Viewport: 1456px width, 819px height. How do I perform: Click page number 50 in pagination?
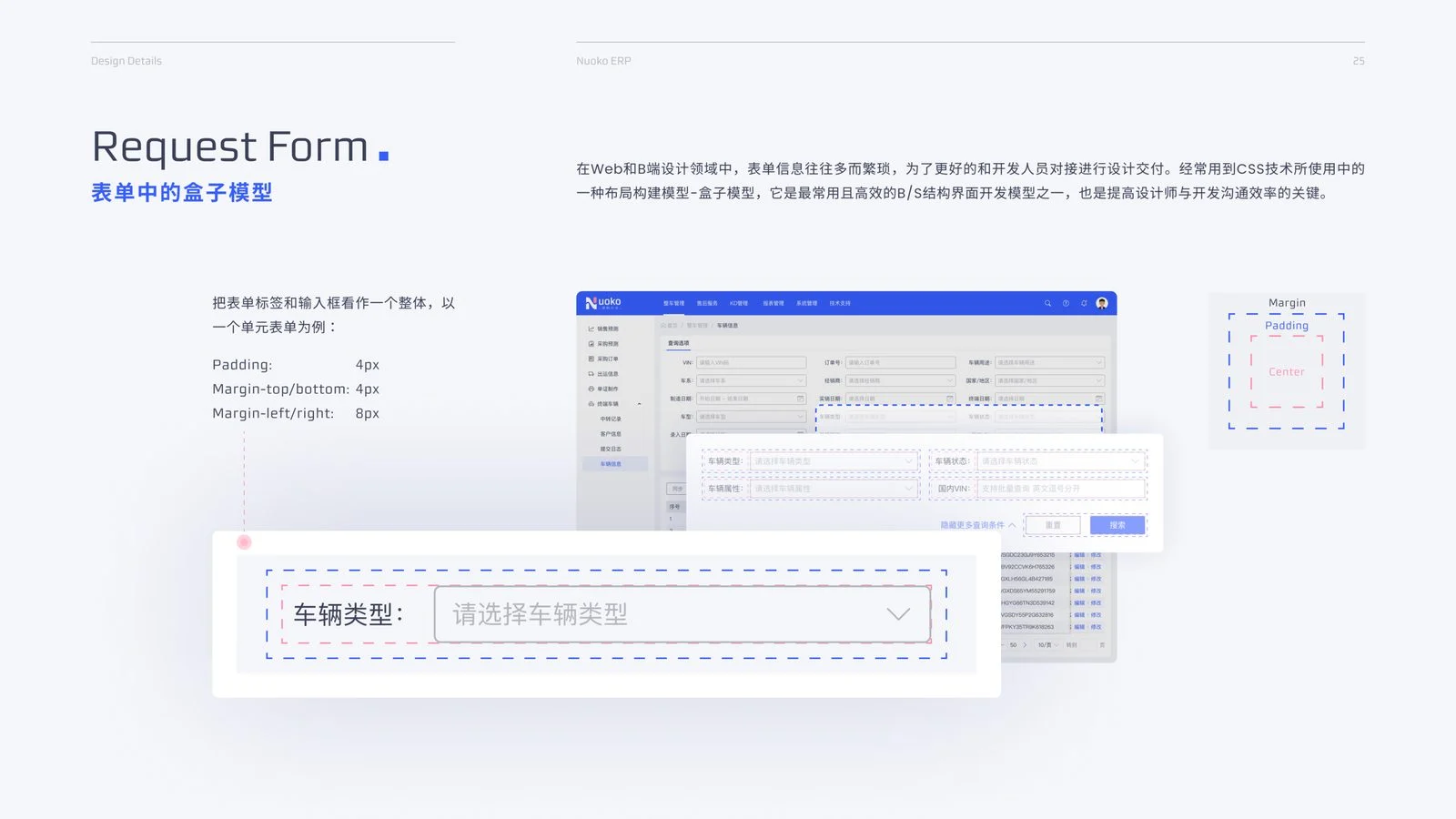click(x=1013, y=644)
